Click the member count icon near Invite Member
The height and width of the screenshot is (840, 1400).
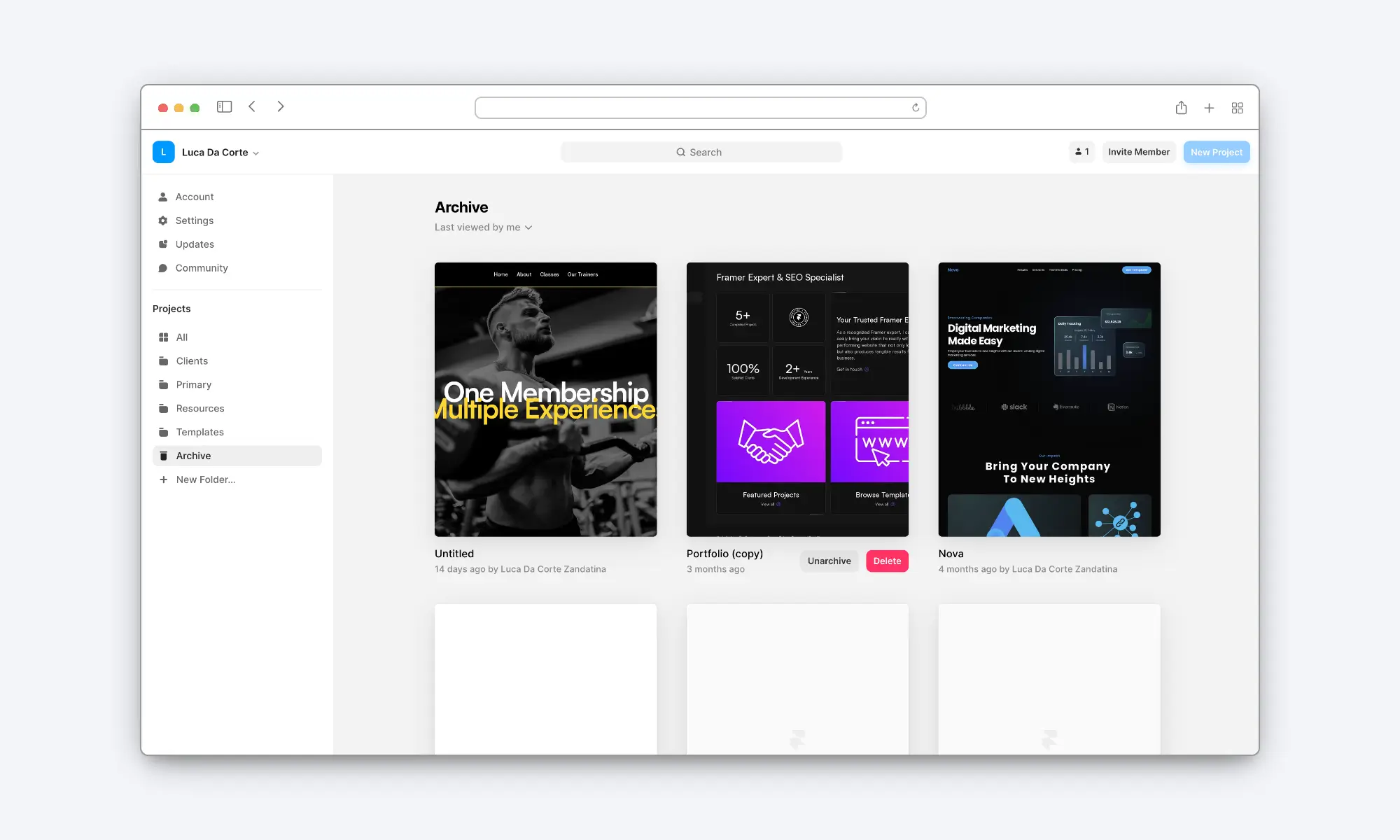[x=1082, y=152]
